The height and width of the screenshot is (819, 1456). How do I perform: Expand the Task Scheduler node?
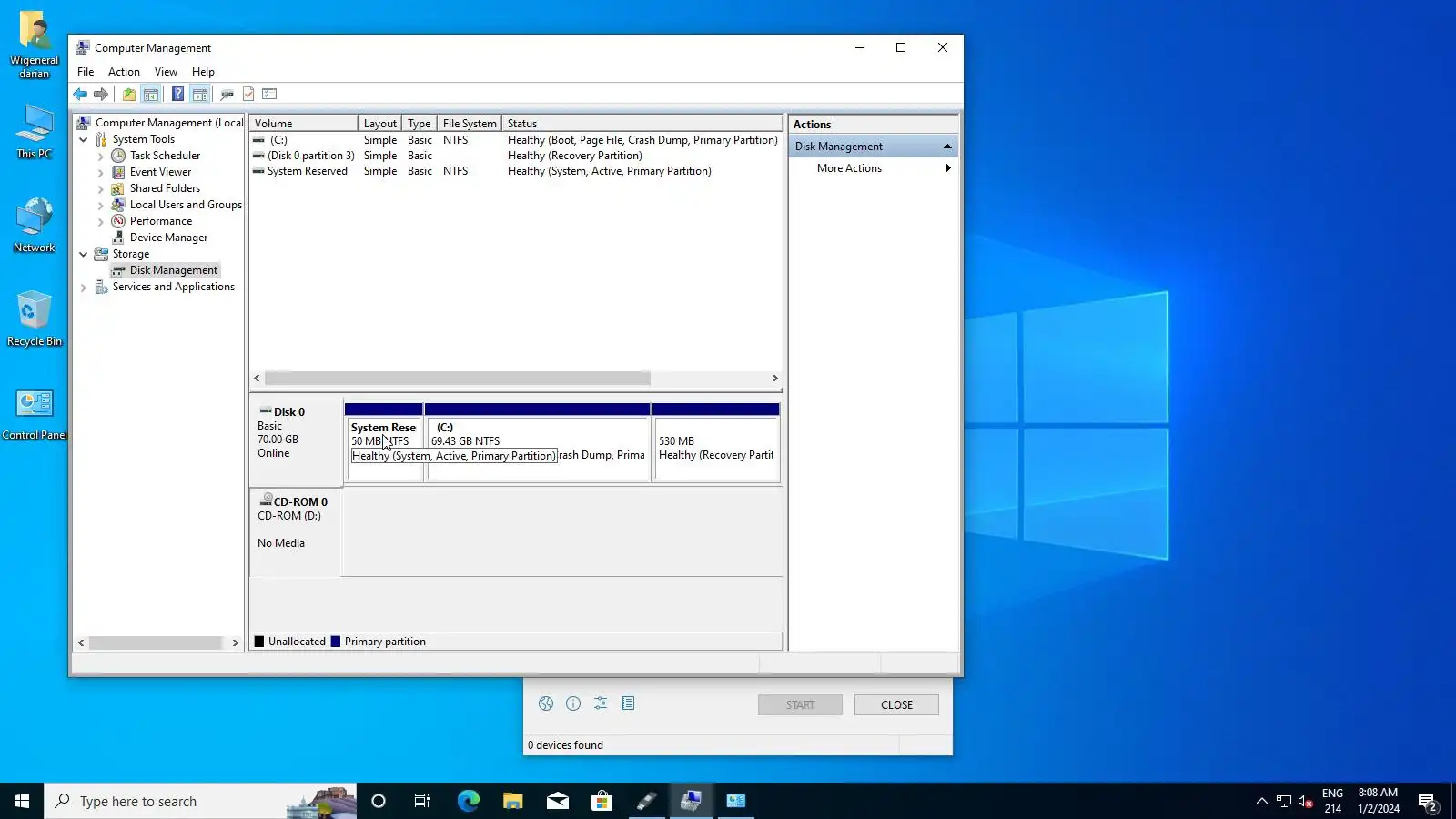tap(101, 156)
